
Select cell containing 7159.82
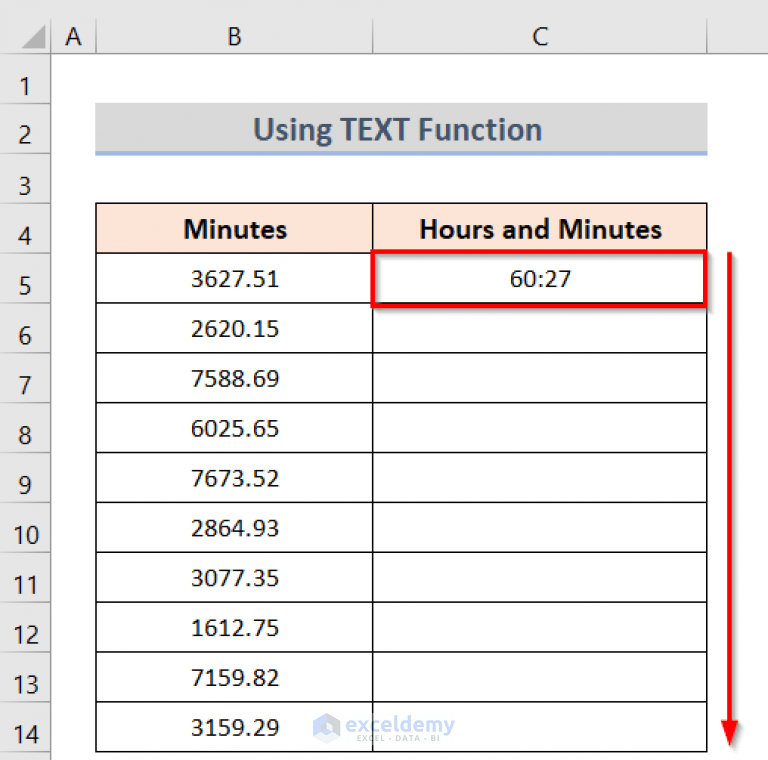coord(234,678)
